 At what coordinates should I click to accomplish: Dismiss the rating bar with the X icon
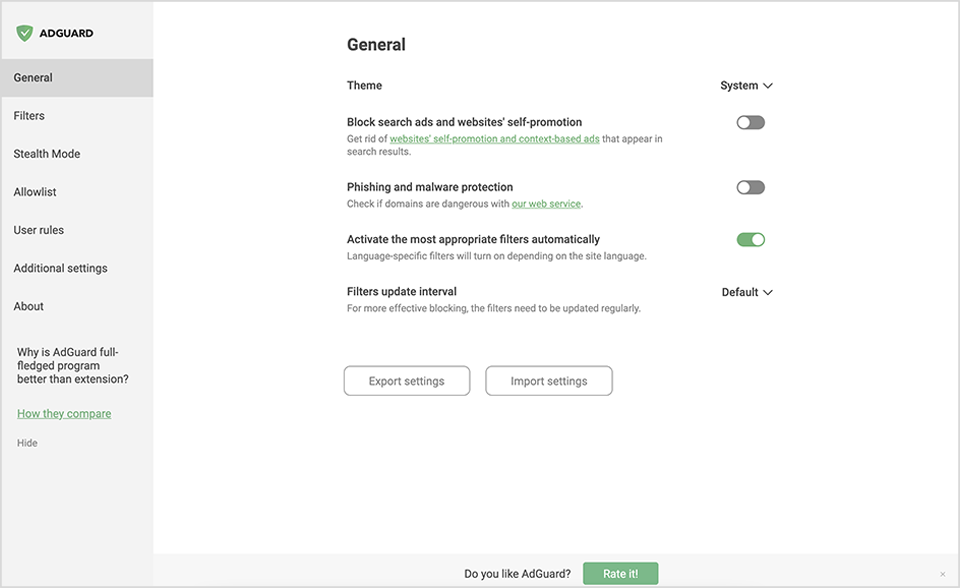[942, 574]
